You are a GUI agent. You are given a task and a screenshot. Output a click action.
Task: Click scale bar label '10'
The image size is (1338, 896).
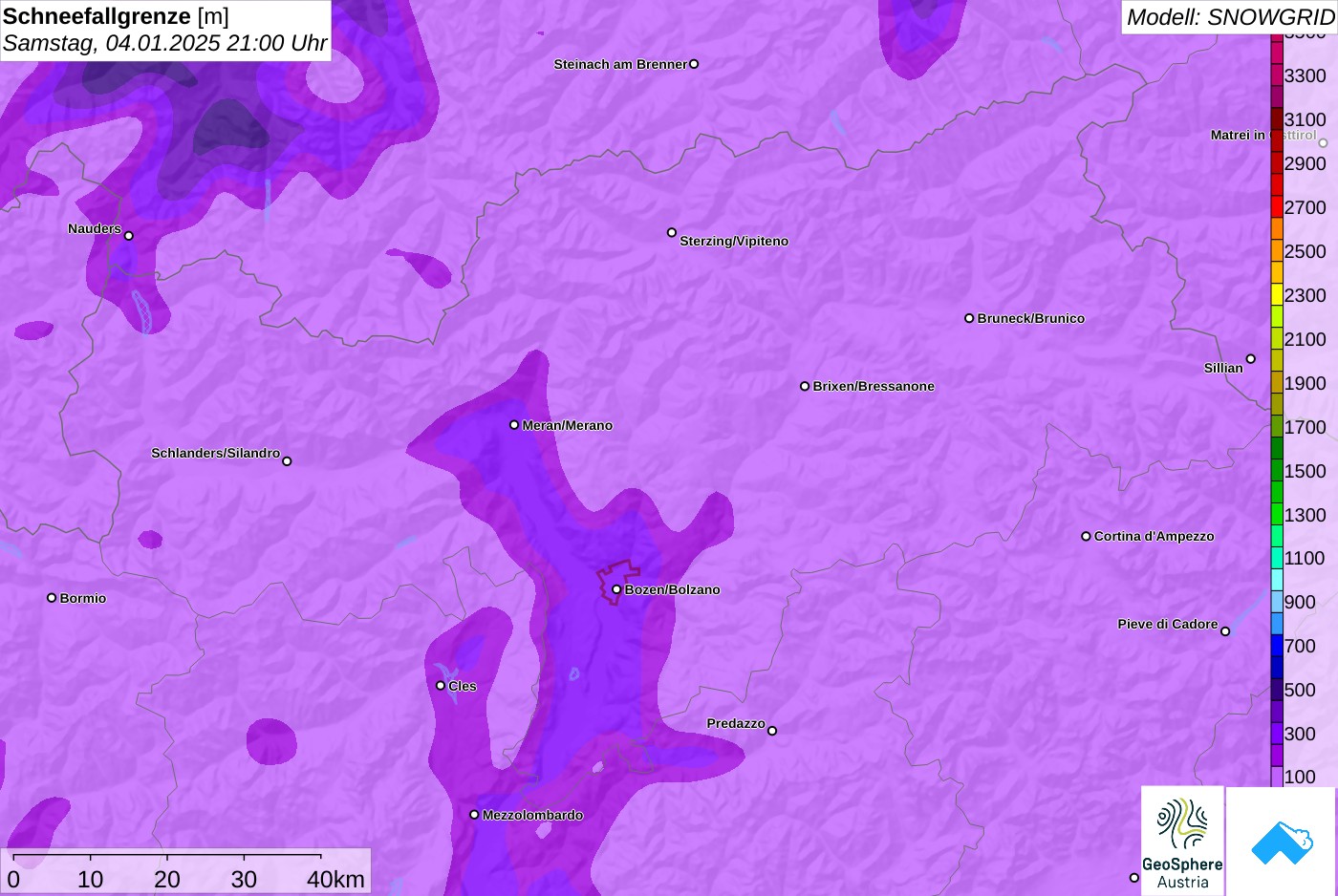tap(91, 879)
